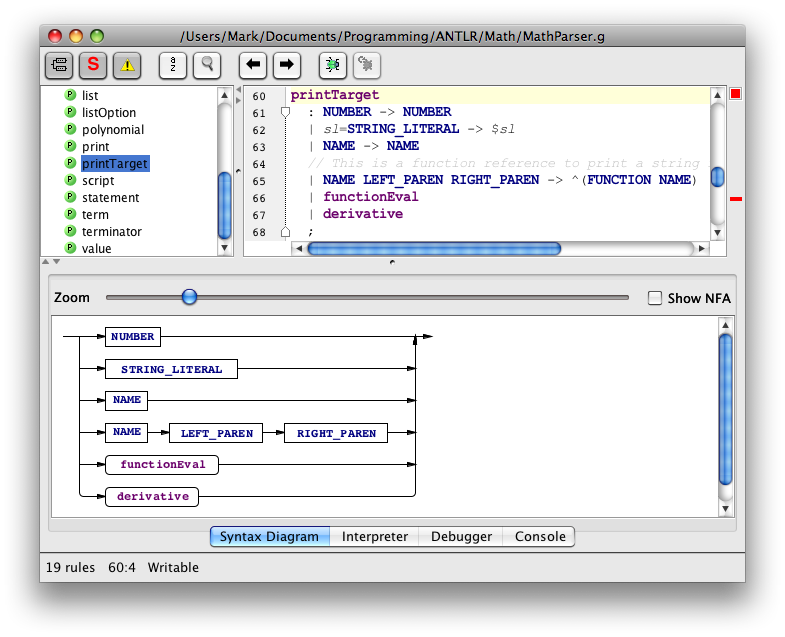Click the down triangle above the Zoom panel
The height and width of the screenshot is (637, 785).
(57, 261)
